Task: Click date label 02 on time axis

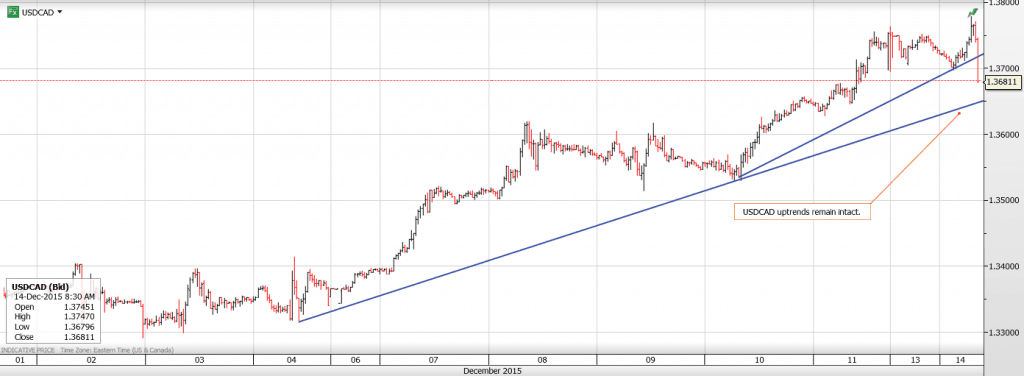Action: tap(91, 360)
